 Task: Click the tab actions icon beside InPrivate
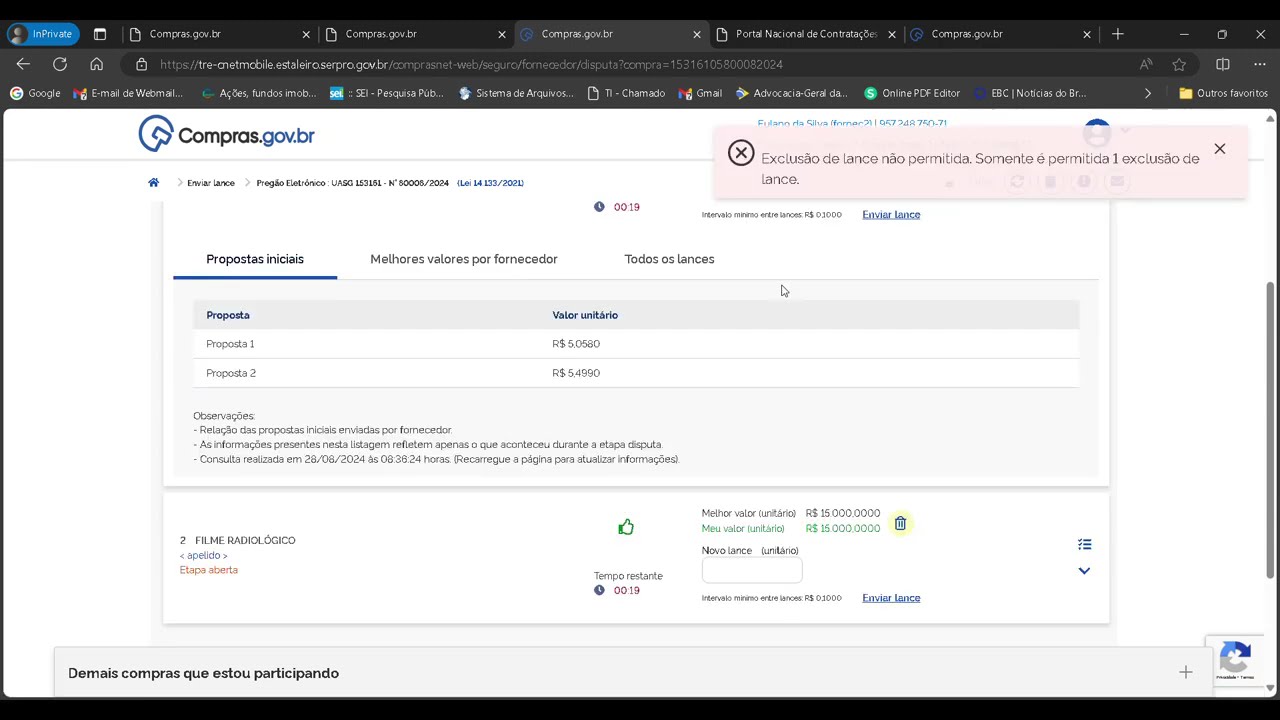(100, 34)
